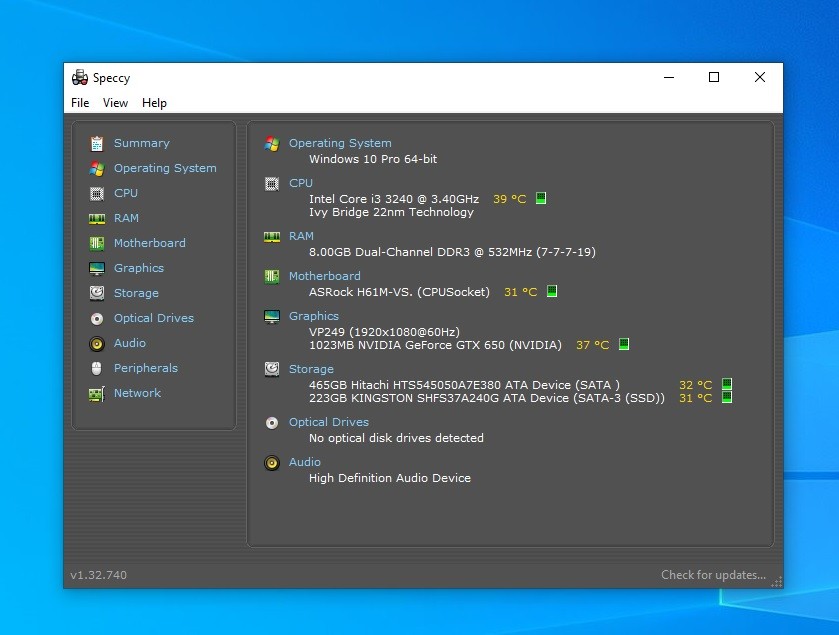Select RAM in the sidebar list
The image size is (839, 635).
point(126,218)
